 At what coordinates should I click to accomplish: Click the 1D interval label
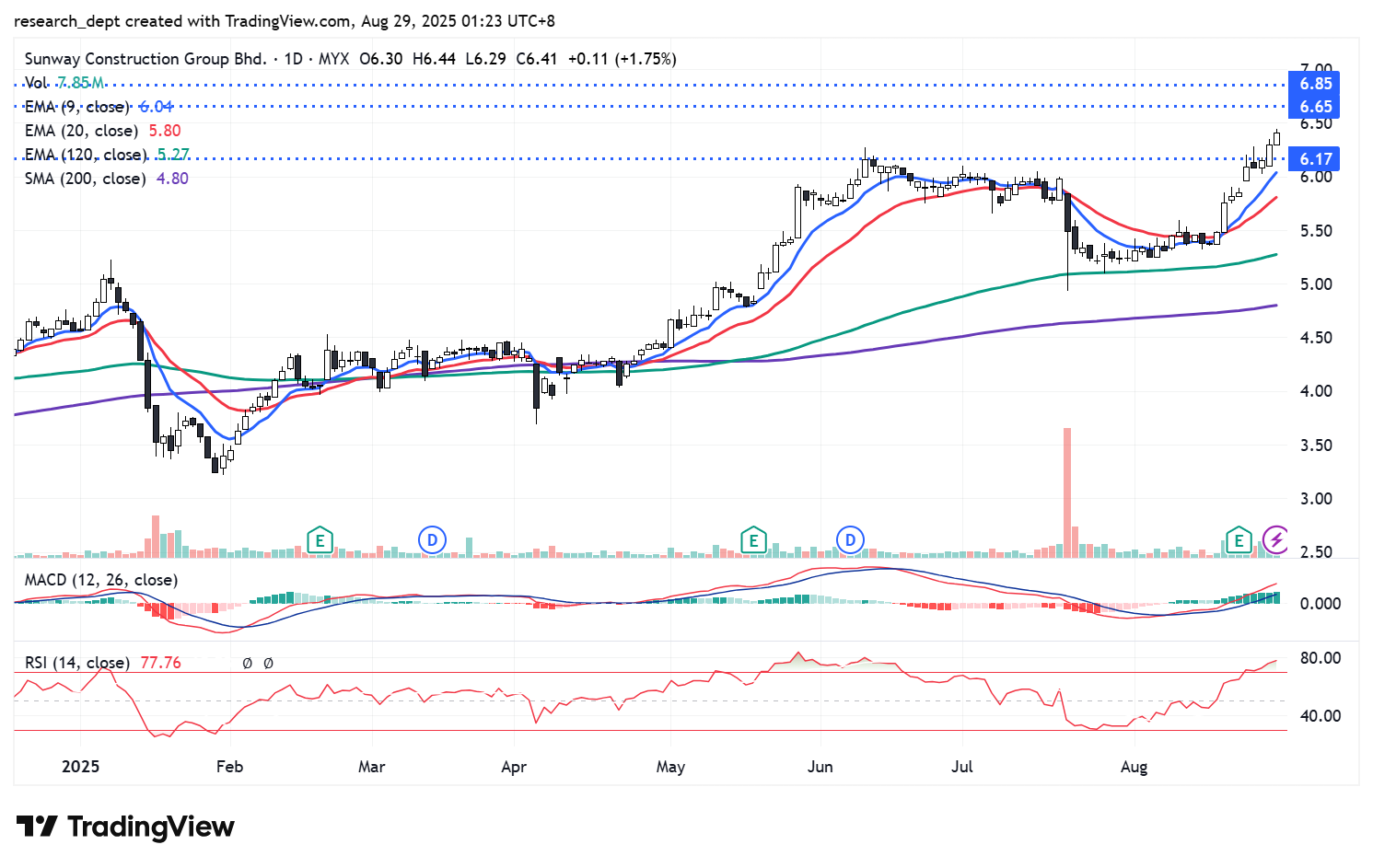click(293, 59)
